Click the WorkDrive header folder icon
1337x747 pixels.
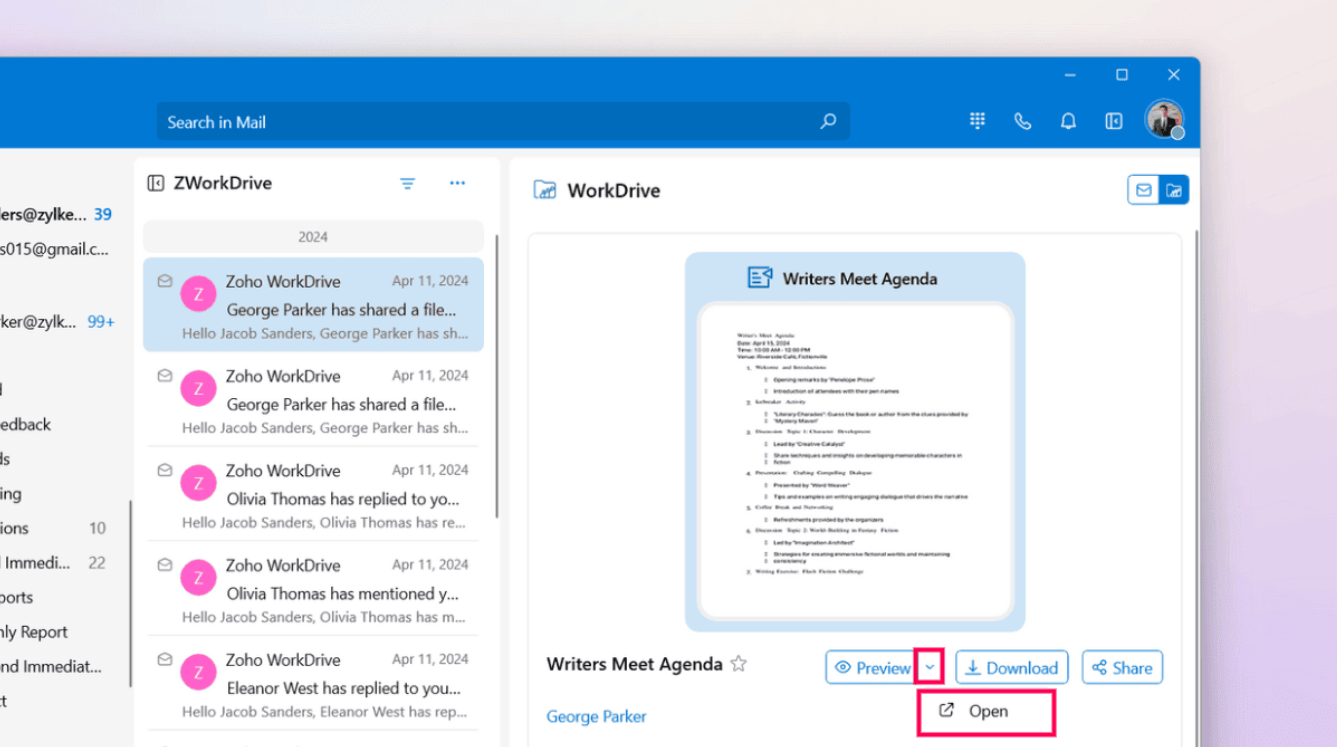coord(545,190)
